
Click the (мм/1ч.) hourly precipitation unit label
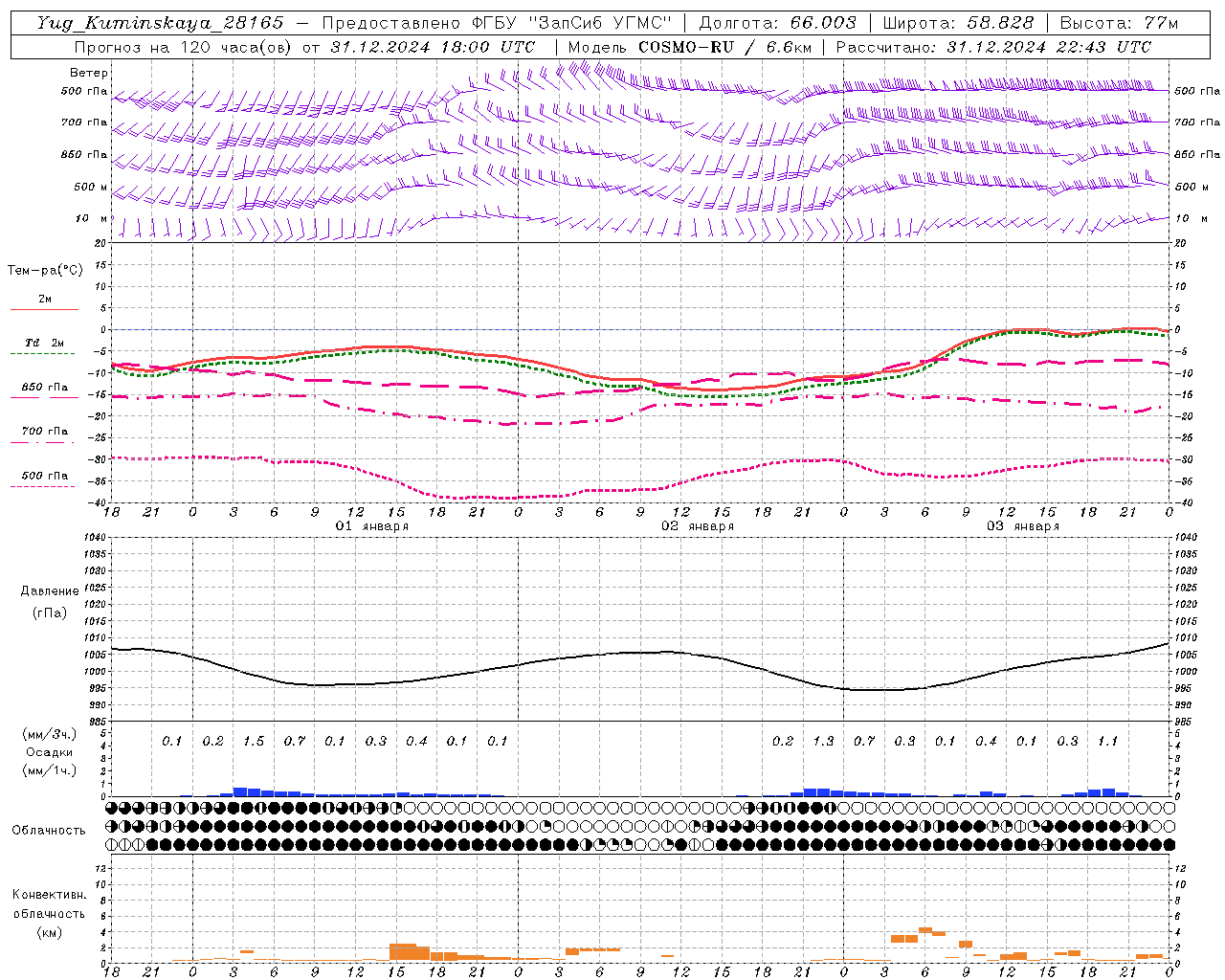(x=49, y=770)
